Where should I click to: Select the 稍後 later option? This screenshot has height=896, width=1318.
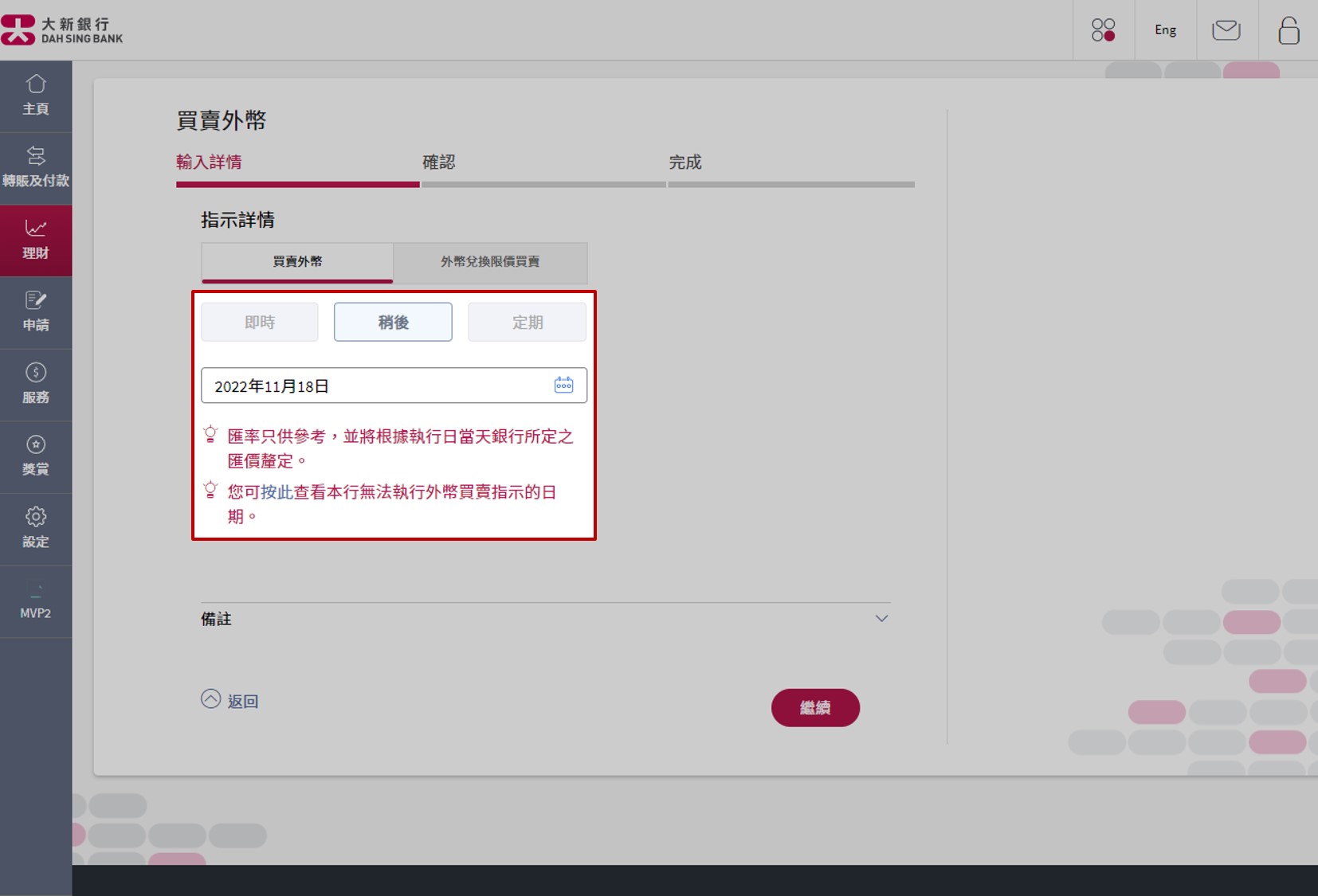(393, 323)
